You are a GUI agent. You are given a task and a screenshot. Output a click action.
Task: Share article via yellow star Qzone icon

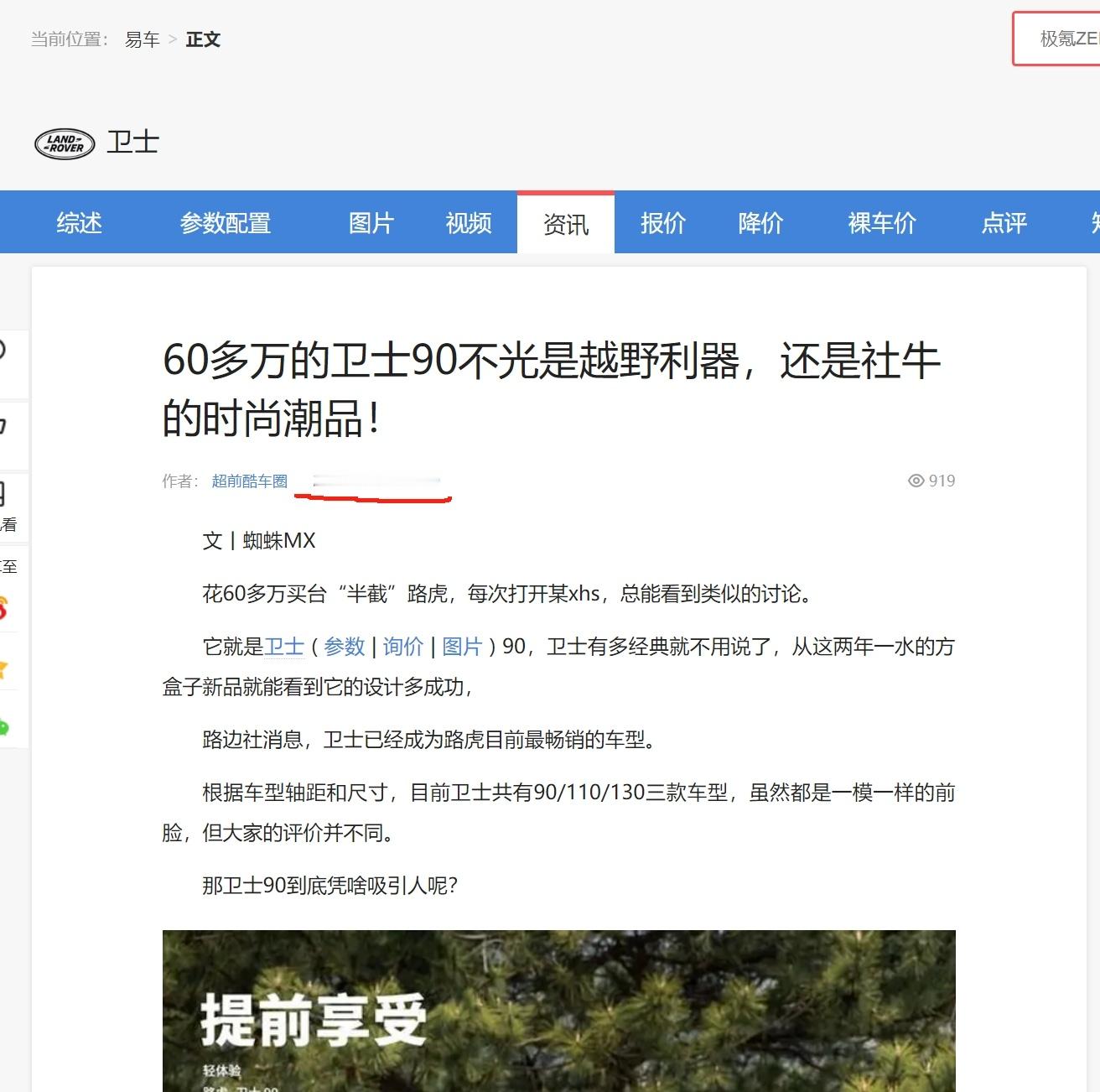pos(3,668)
